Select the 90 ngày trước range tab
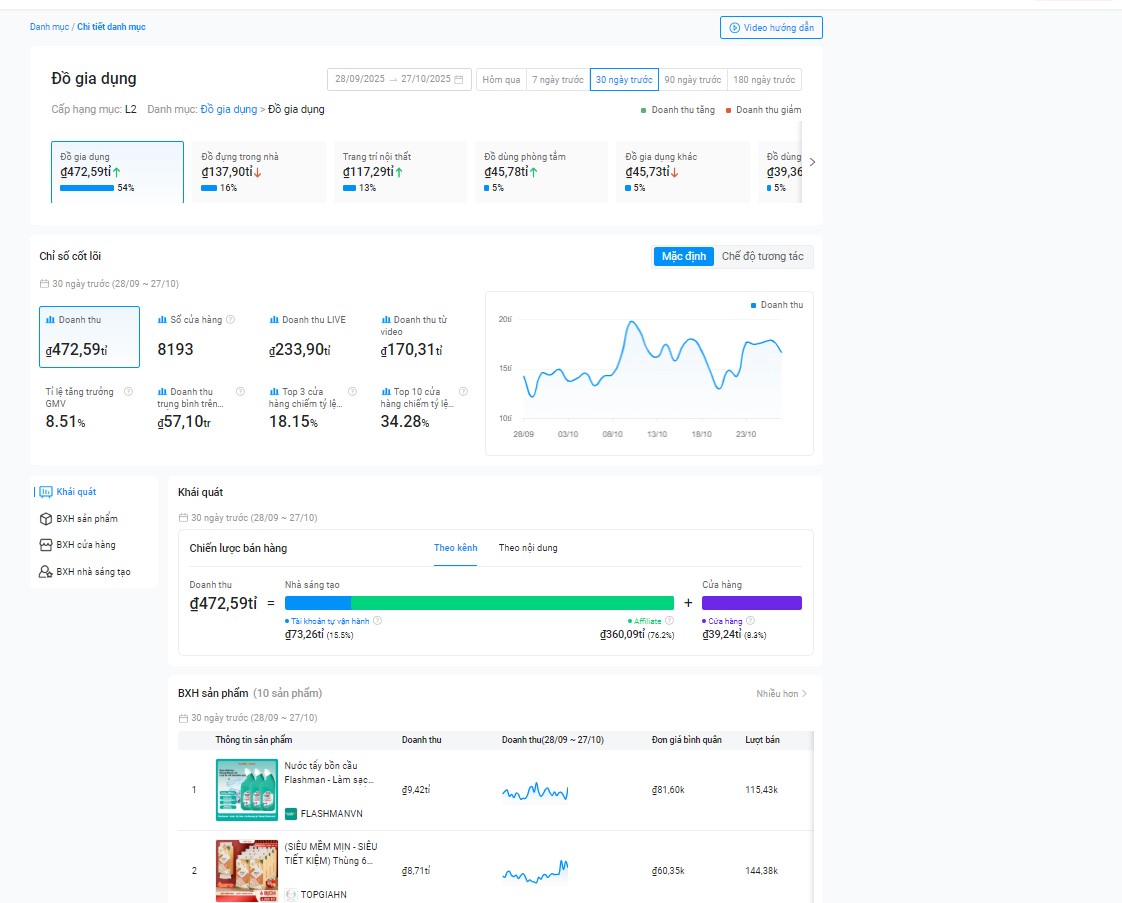 pos(693,80)
